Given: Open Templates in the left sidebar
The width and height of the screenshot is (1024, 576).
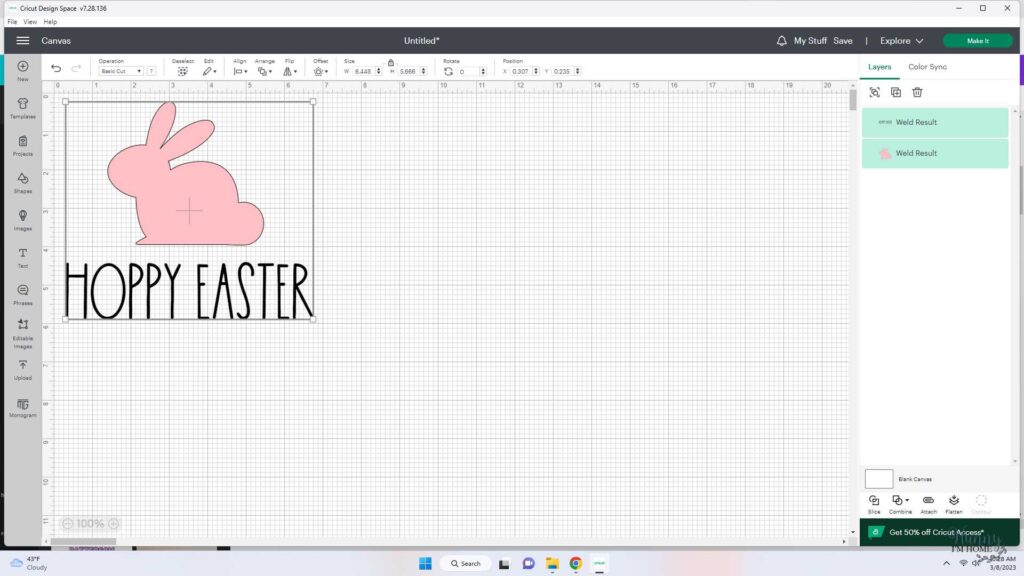Looking at the screenshot, I should click(23, 108).
